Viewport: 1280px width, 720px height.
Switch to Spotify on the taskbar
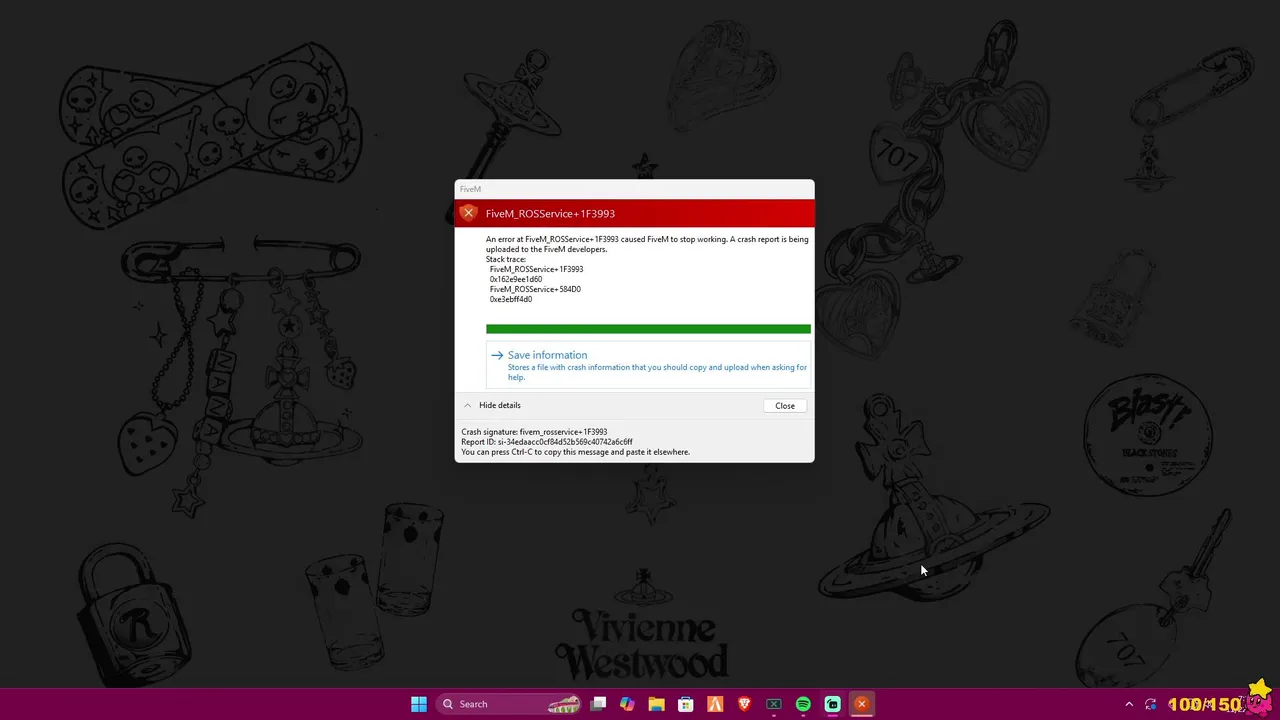click(x=803, y=704)
